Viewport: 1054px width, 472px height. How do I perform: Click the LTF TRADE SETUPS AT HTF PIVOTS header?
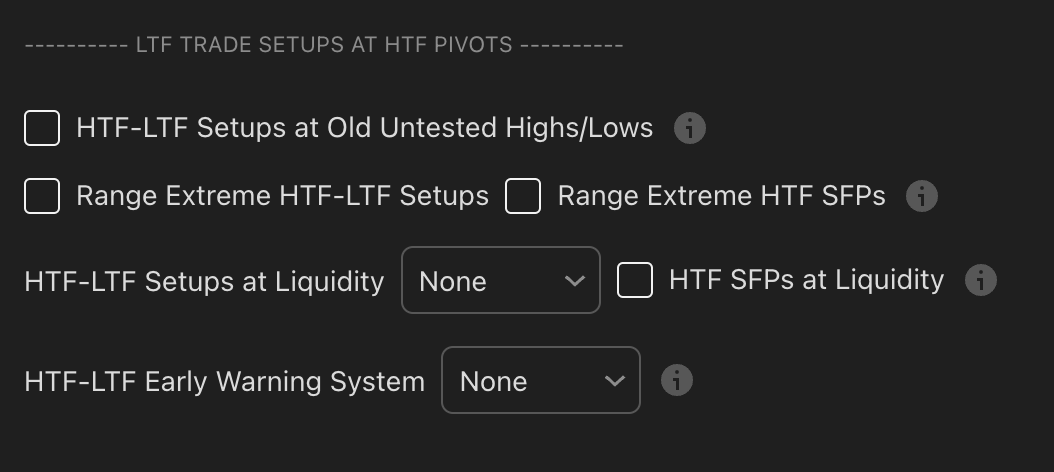323,45
